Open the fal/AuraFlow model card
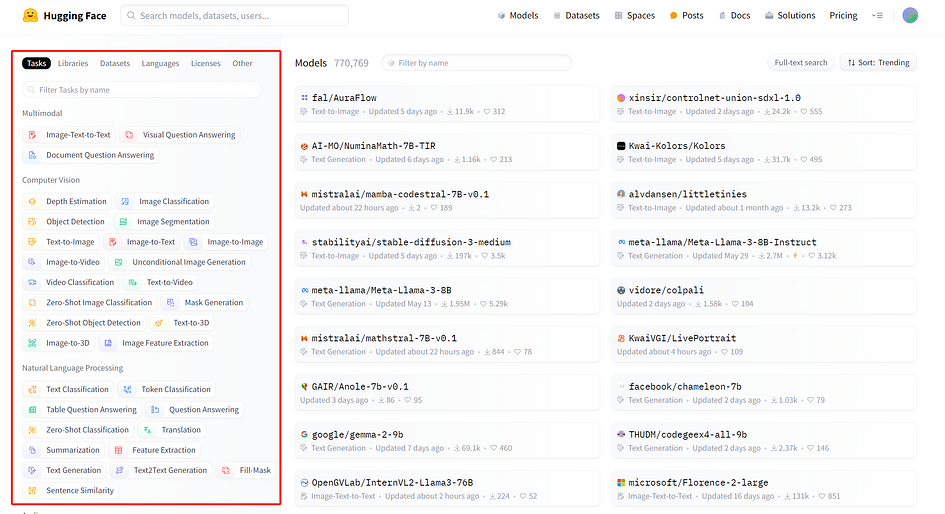 447,104
